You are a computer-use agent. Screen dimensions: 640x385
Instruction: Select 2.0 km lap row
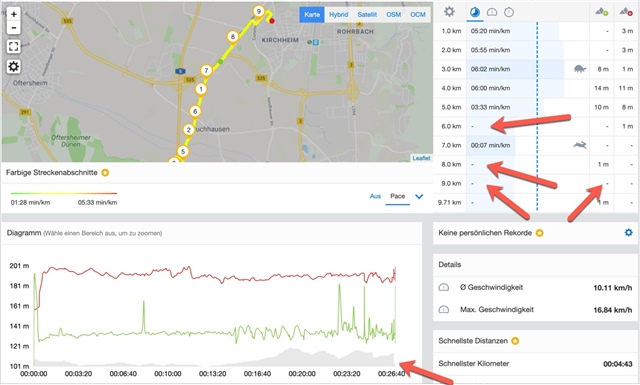535,50
